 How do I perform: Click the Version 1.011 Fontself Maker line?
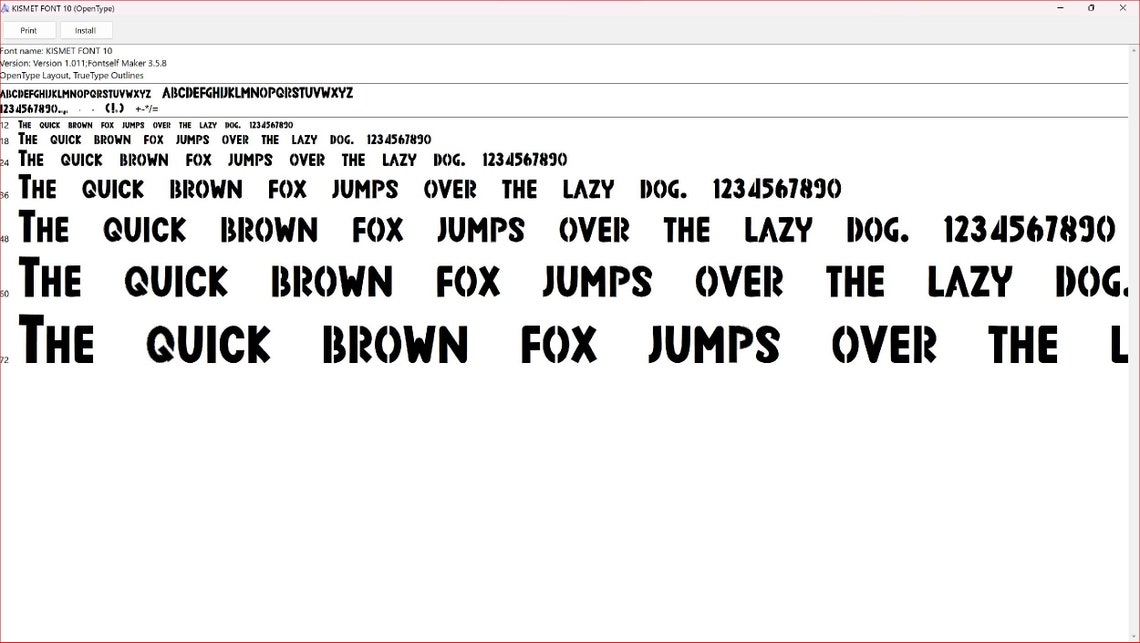point(84,62)
